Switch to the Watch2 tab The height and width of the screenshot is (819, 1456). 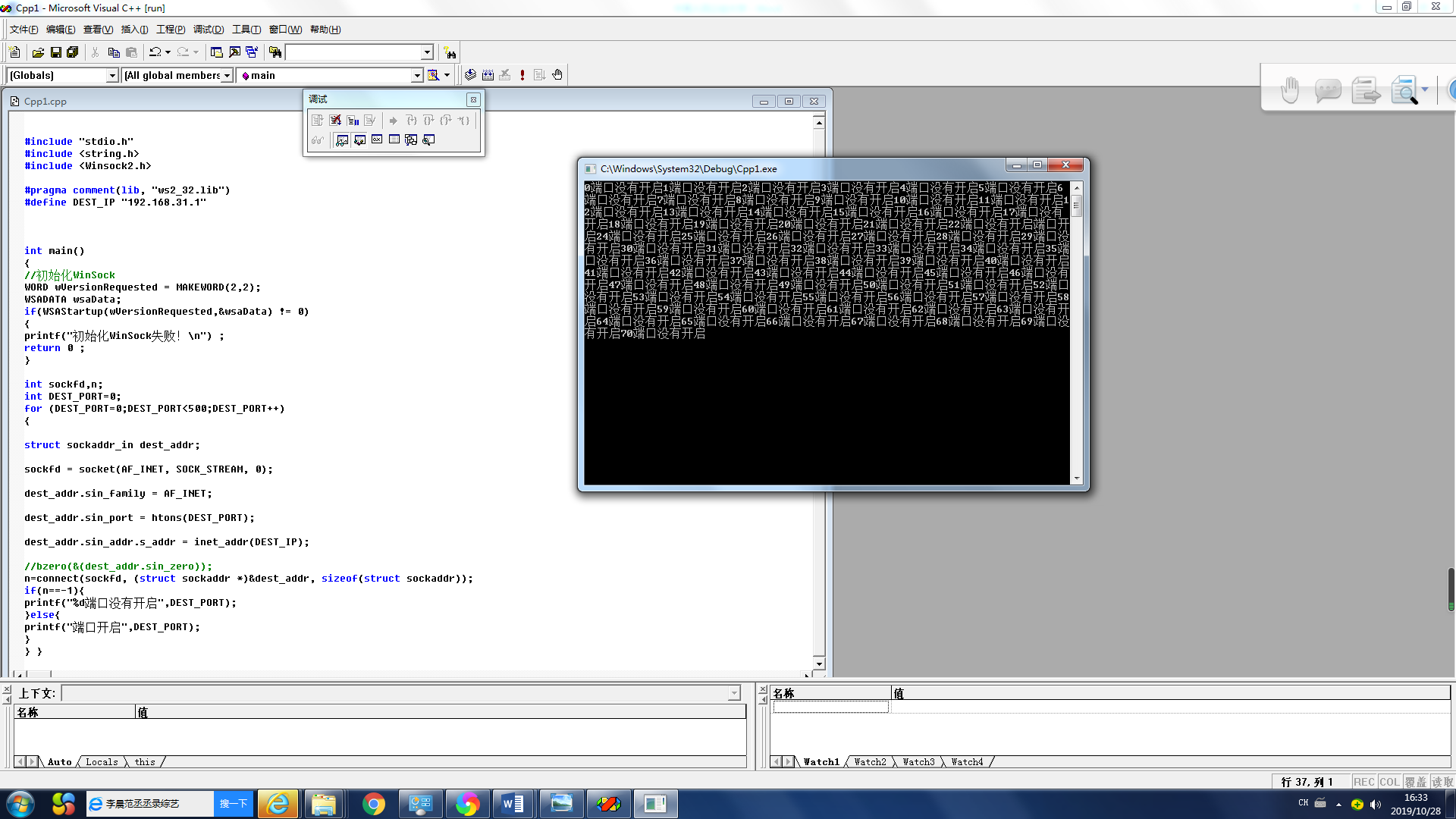point(870,762)
